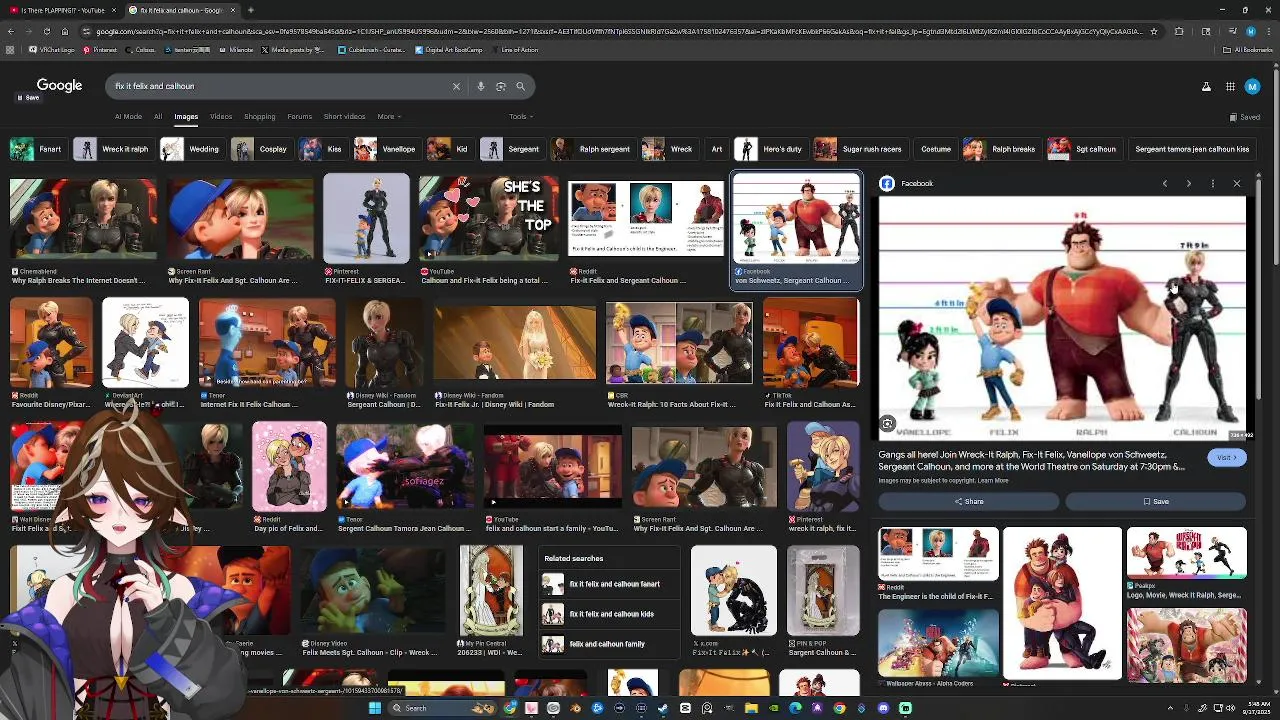Go back to the previous page
Image resolution: width=1280 pixels, height=720 pixels.
pos(10,31)
